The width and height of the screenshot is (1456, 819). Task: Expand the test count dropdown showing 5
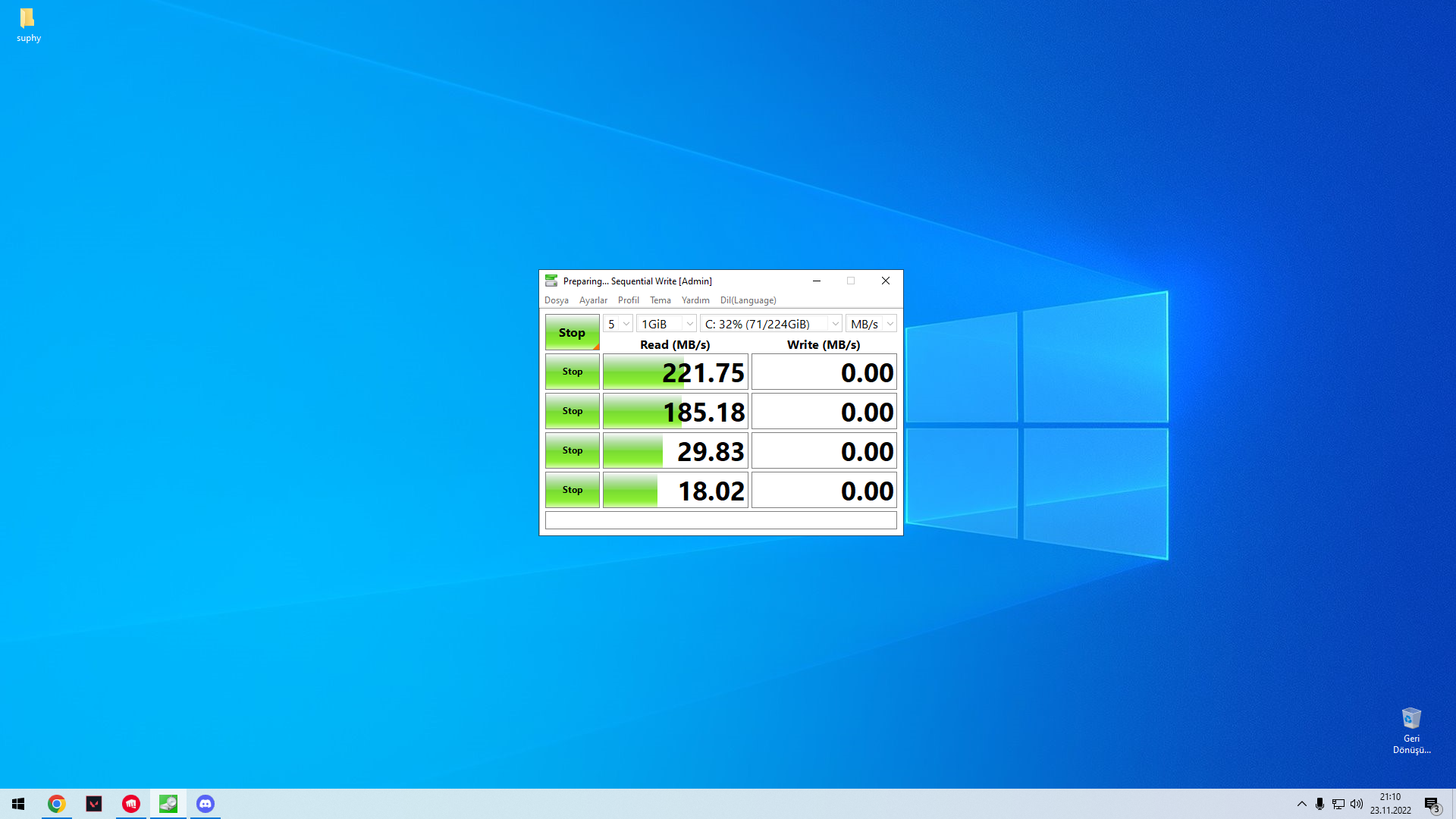point(618,324)
